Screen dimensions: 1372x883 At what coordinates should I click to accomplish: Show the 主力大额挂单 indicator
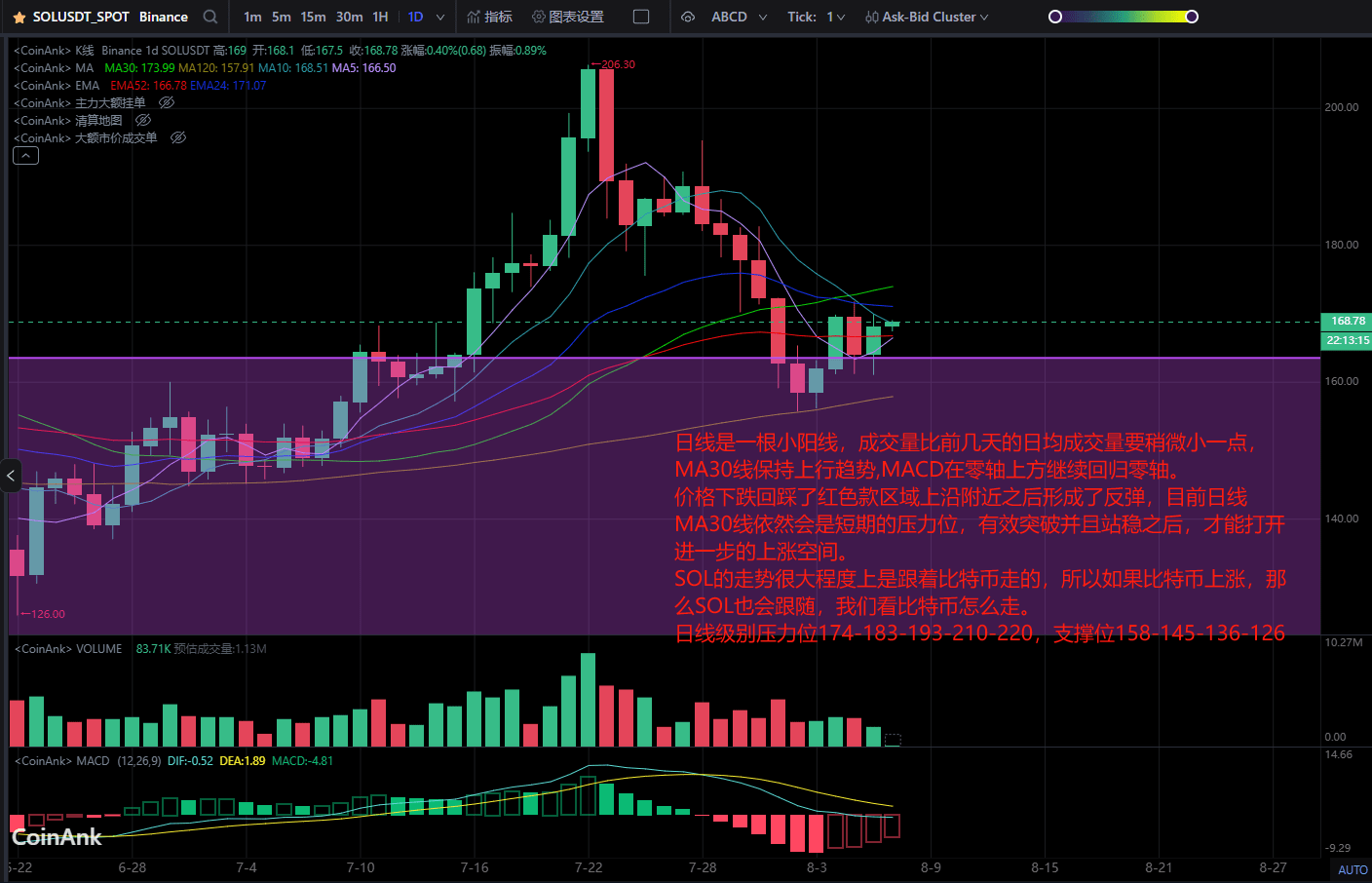pos(167,102)
